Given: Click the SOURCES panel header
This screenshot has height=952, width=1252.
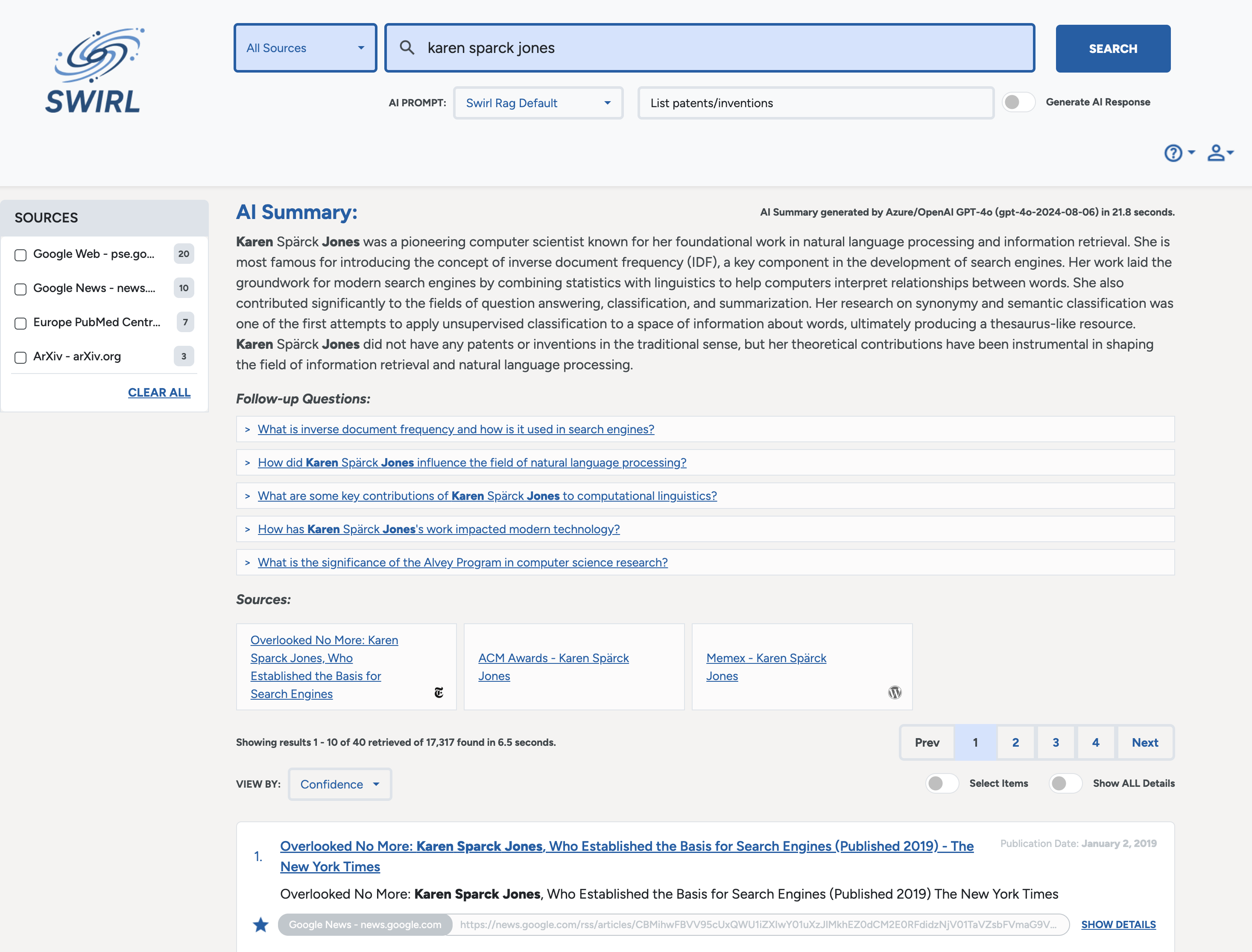Looking at the screenshot, I should pos(104,218).
